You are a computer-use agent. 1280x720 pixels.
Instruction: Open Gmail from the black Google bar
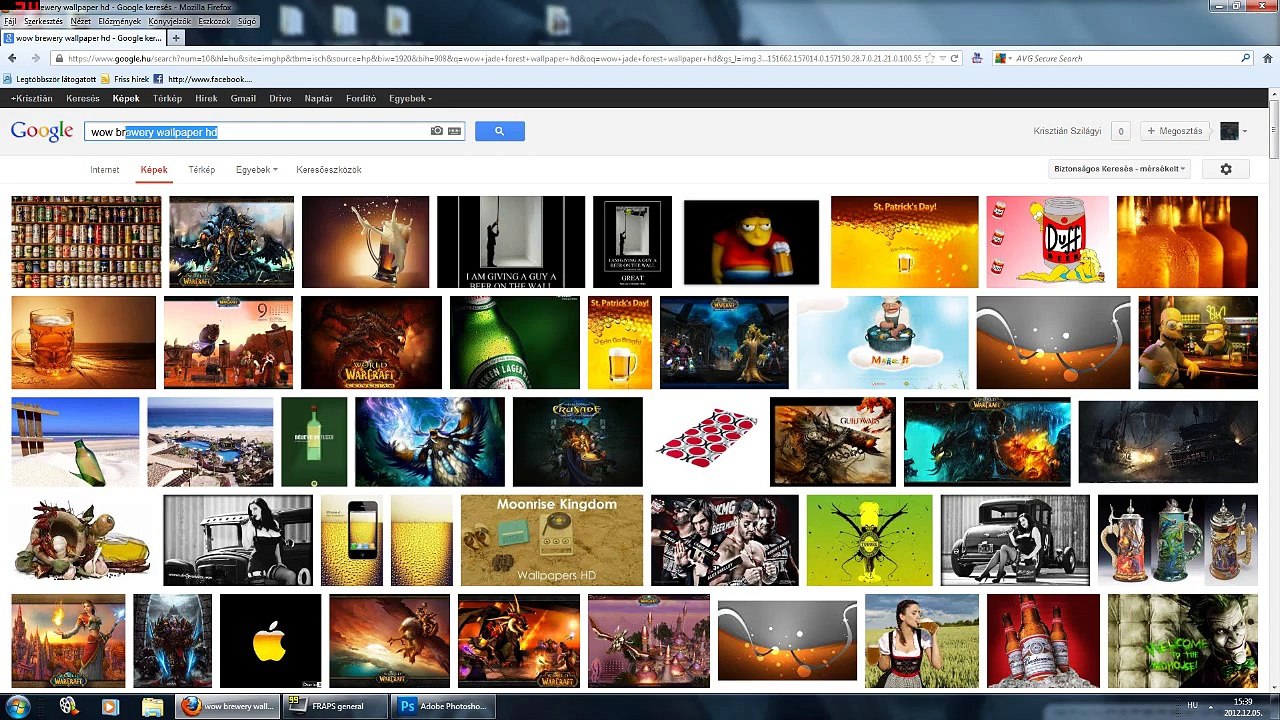point(243,98)
